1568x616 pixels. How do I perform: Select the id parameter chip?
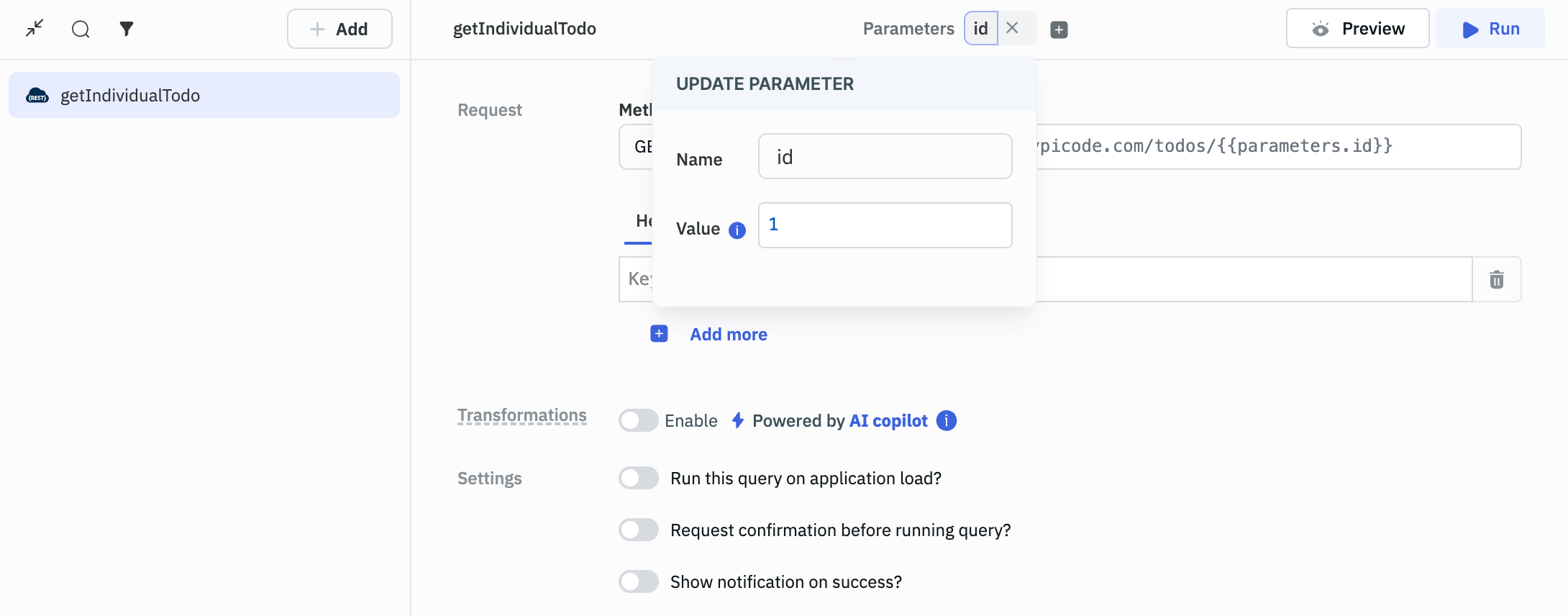pos(980,28)
